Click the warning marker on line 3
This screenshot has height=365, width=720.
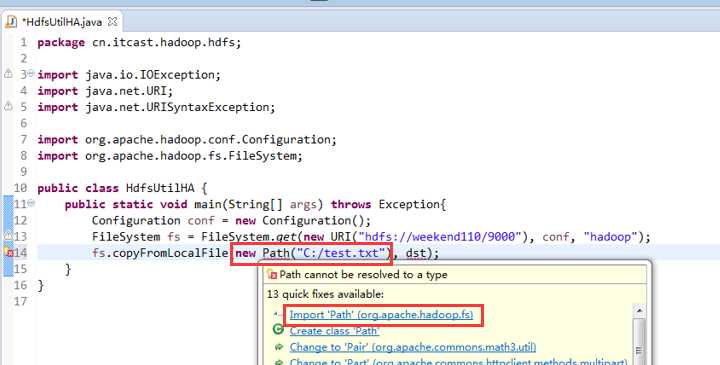click(8, 73)
